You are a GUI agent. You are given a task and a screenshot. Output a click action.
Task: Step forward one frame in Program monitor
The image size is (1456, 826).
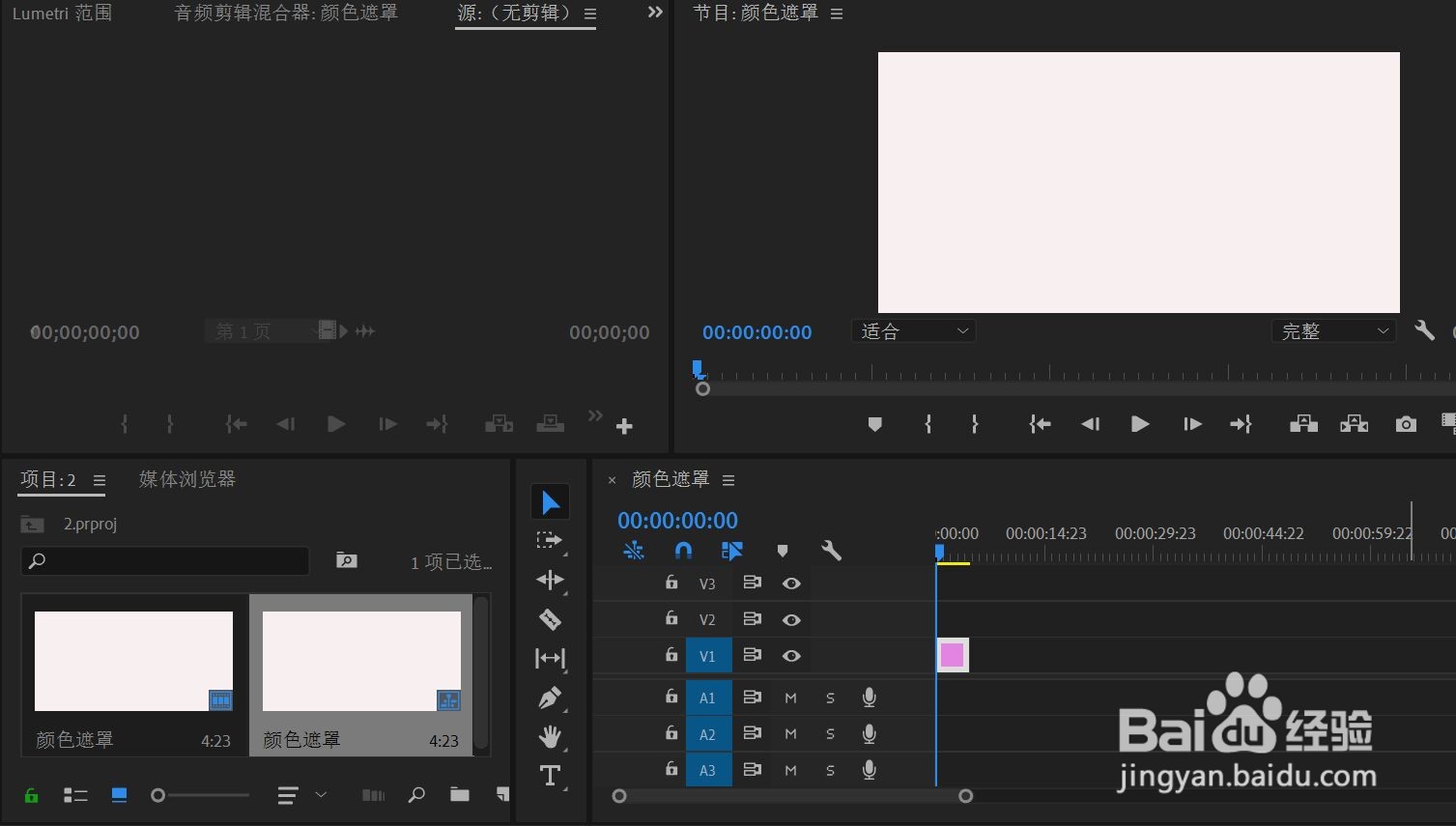[1192, 424]
